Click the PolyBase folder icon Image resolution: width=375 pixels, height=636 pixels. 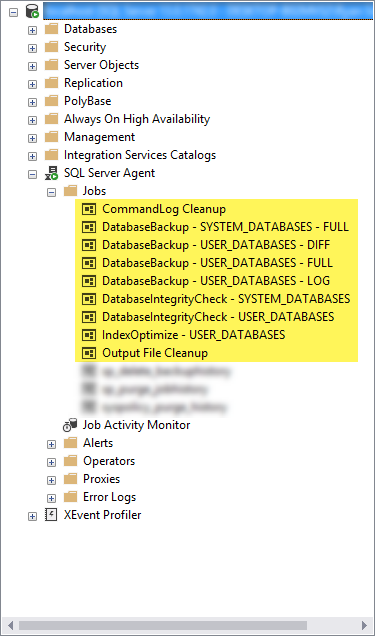[x=51, y=101]
